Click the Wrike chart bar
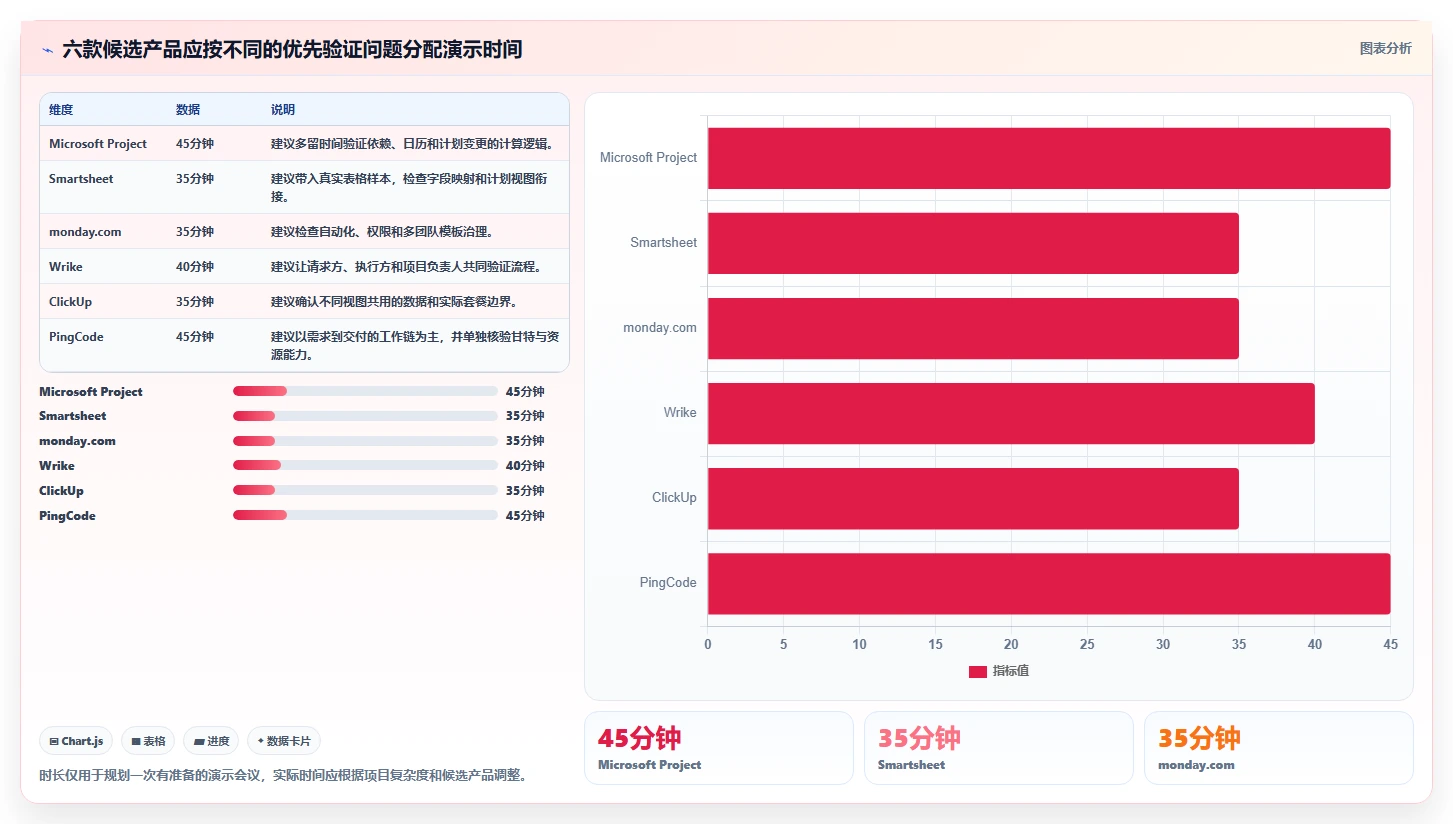This screenshot has width=1453, height=824. point(1011,413)
